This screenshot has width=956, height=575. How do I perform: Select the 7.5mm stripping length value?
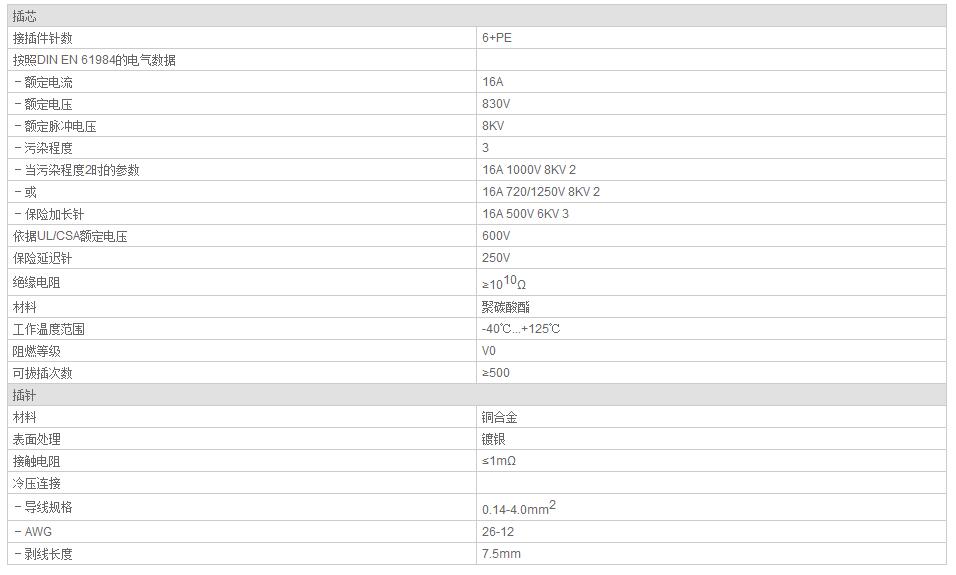tap(501, 554)
